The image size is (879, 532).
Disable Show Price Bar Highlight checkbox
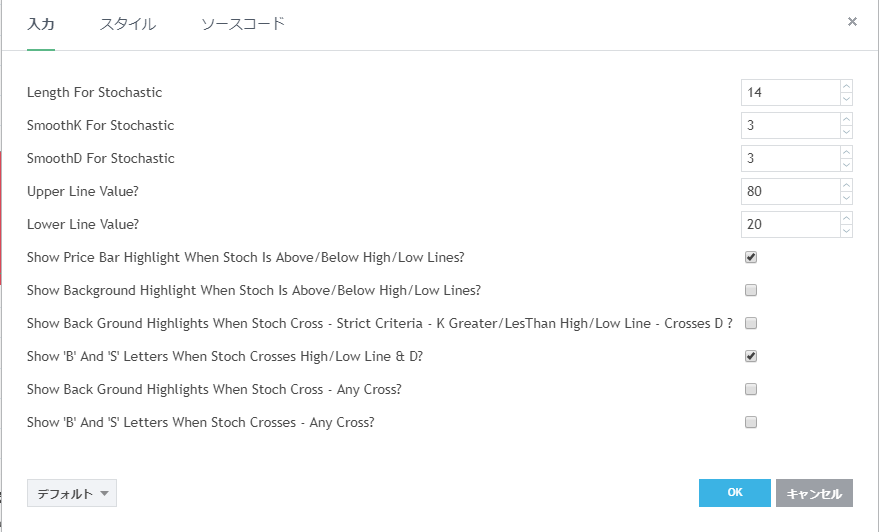pyautogui.click(x=751, y=257)
